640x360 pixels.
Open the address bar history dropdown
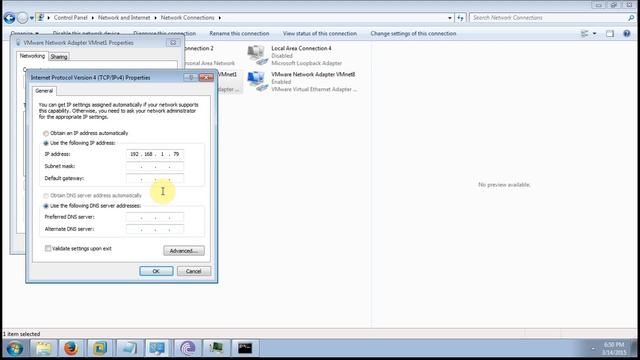(x=450, y=18)
